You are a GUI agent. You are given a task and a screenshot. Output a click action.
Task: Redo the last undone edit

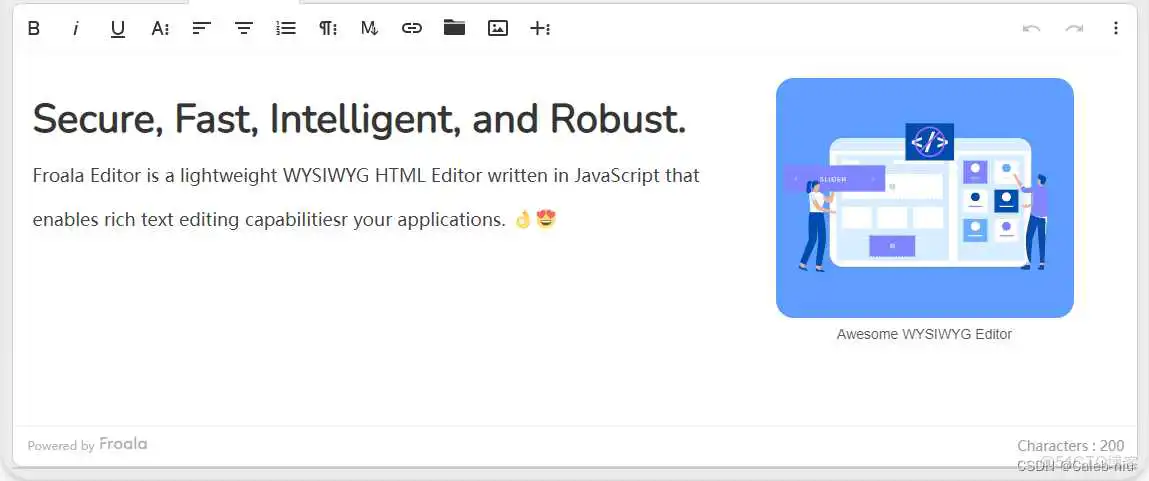click(1074, 28)
